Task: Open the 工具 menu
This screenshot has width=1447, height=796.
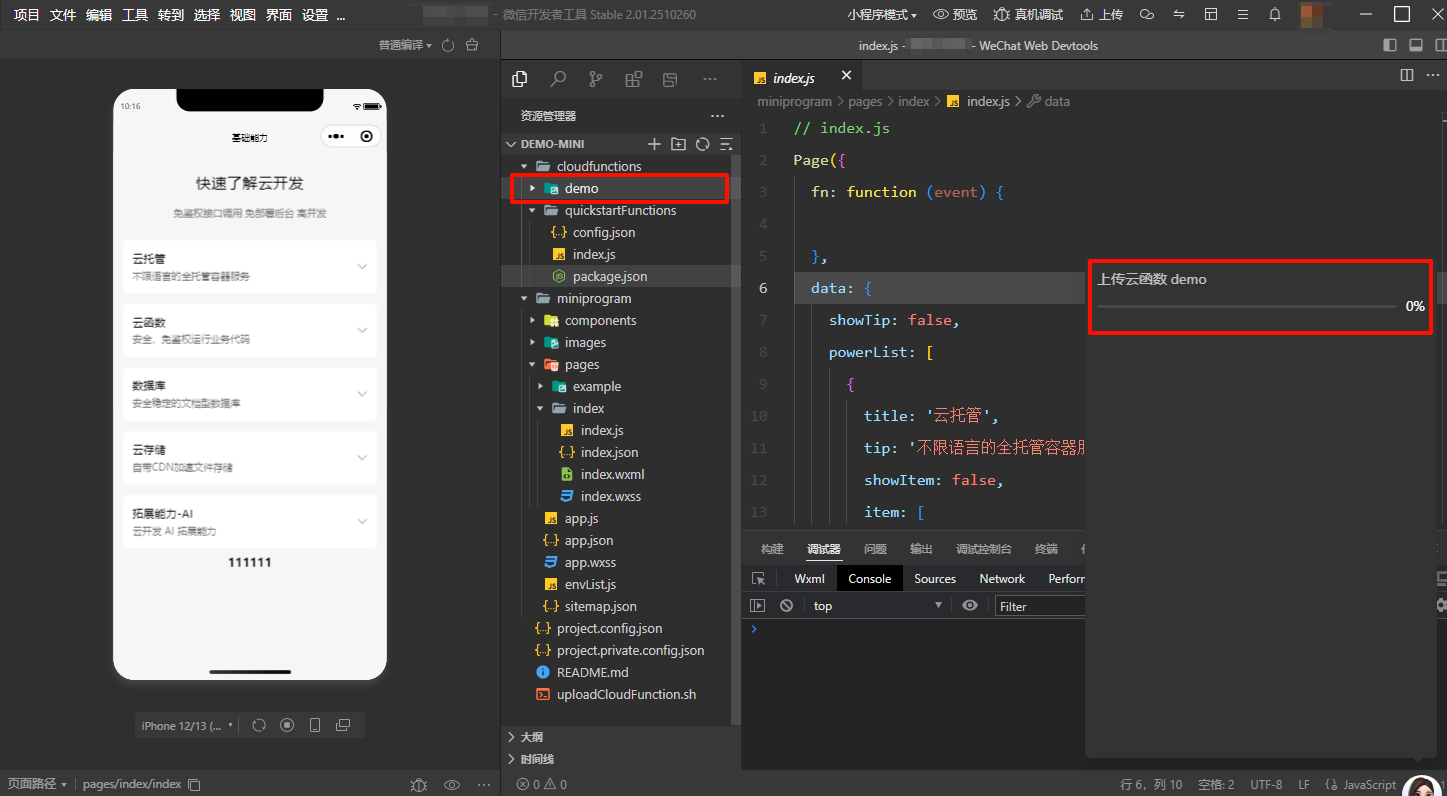Action: tap(135, 15)
